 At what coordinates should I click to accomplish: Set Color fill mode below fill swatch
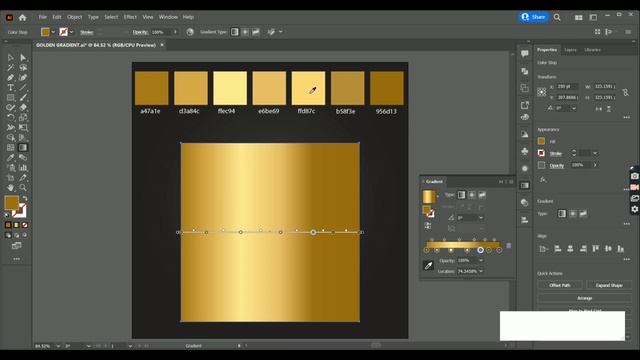pos(8,225)
